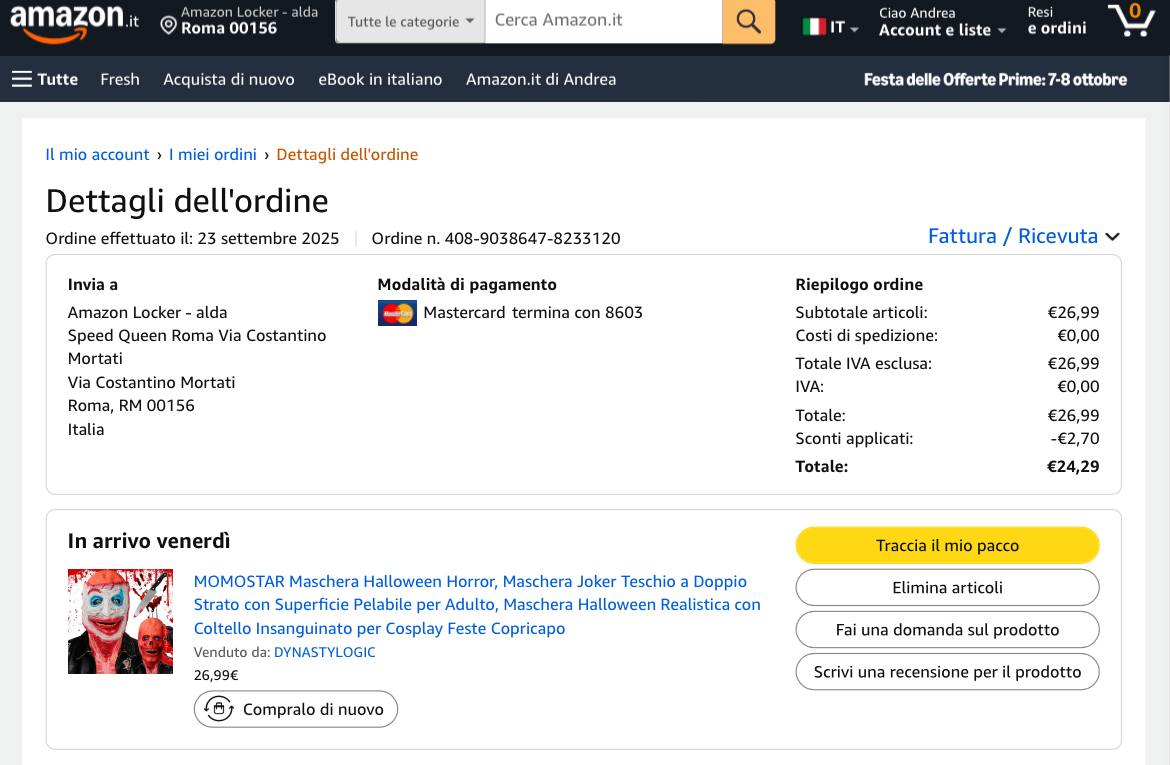Open Acquista di nuovo menu item
This screenshot has width=1170, height=765.
click(228, 79)
